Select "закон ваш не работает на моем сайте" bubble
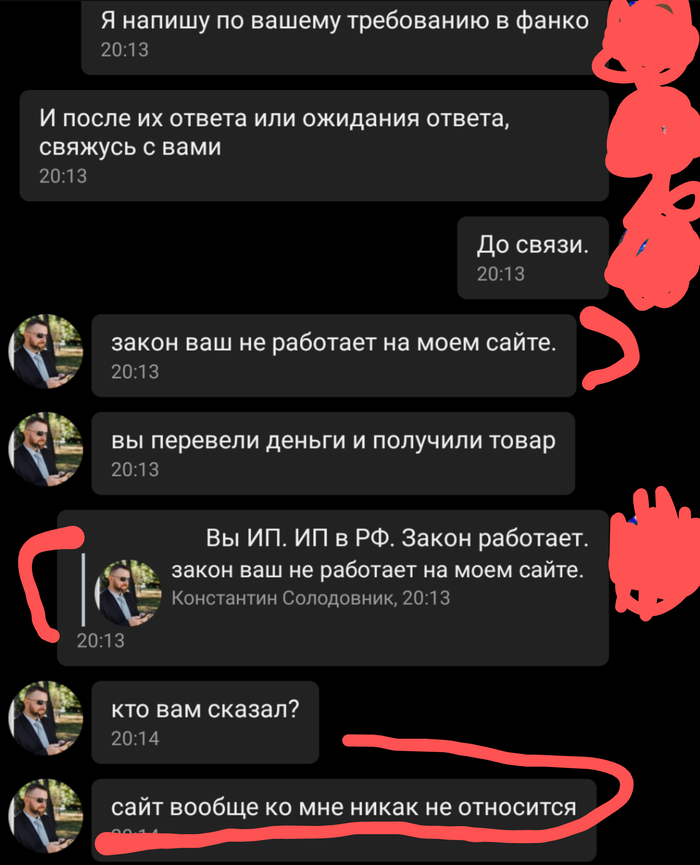 pyautogui.click(x=334, y=355)
